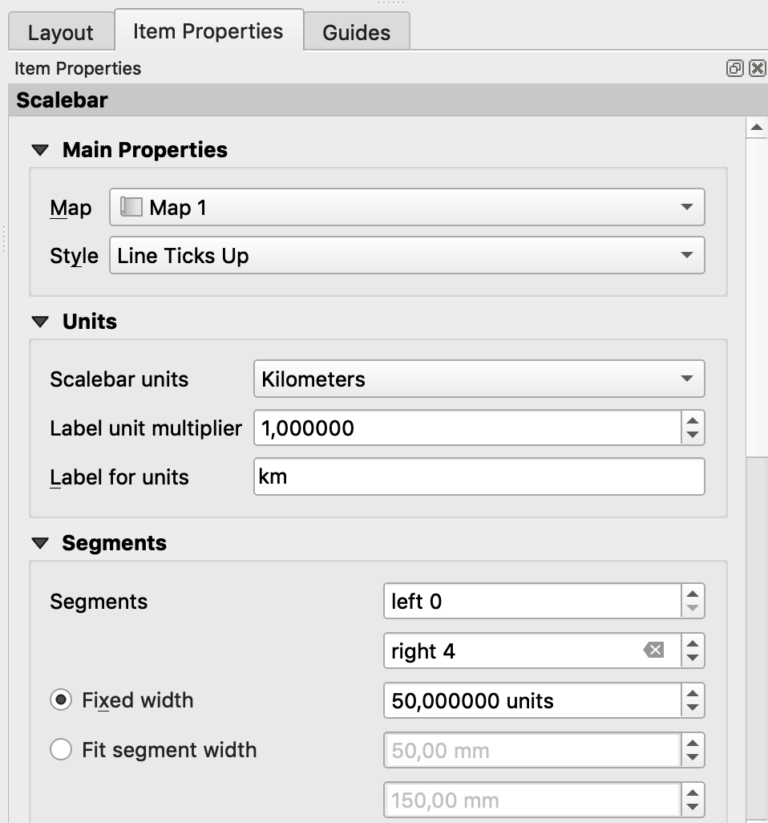Increase left segments count
The image size is (768, 823).
pos(692,594)
